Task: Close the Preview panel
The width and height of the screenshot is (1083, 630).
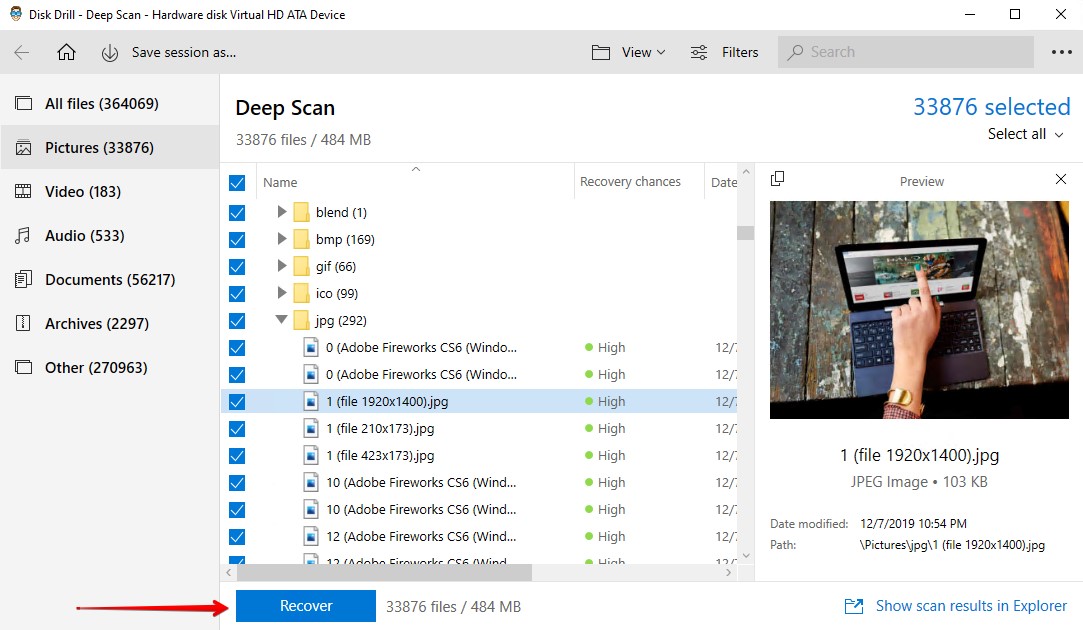Action: (1061, 180)
